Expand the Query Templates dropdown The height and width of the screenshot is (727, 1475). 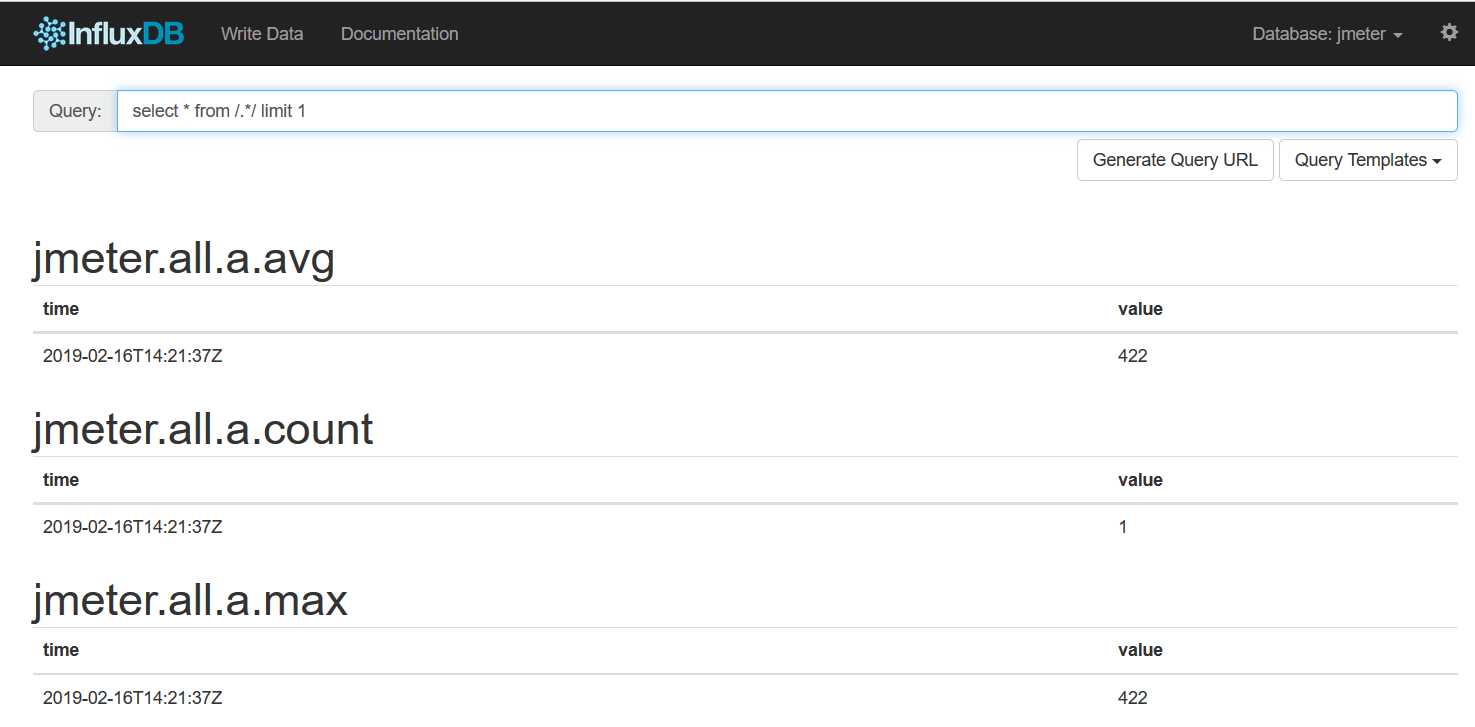click(1368, 160)
